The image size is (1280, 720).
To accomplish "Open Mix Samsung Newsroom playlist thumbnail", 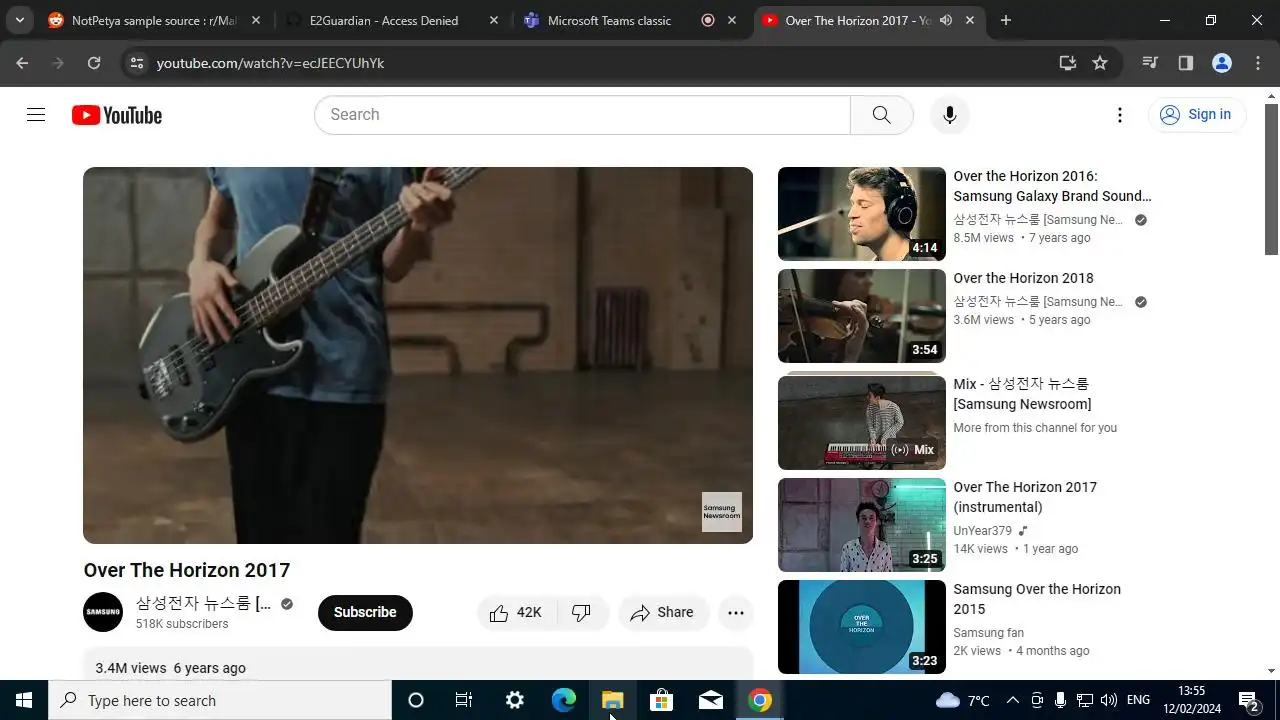I will tap(862, 423).
